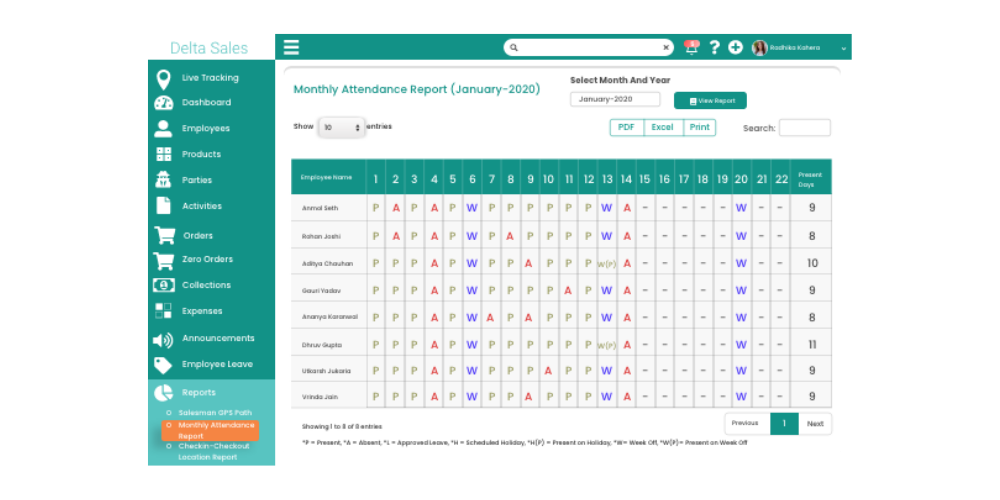This screenshot has height=500, width=1000.
Task: Click Radhika Kahera profile avatar
Action: [760, 48]
